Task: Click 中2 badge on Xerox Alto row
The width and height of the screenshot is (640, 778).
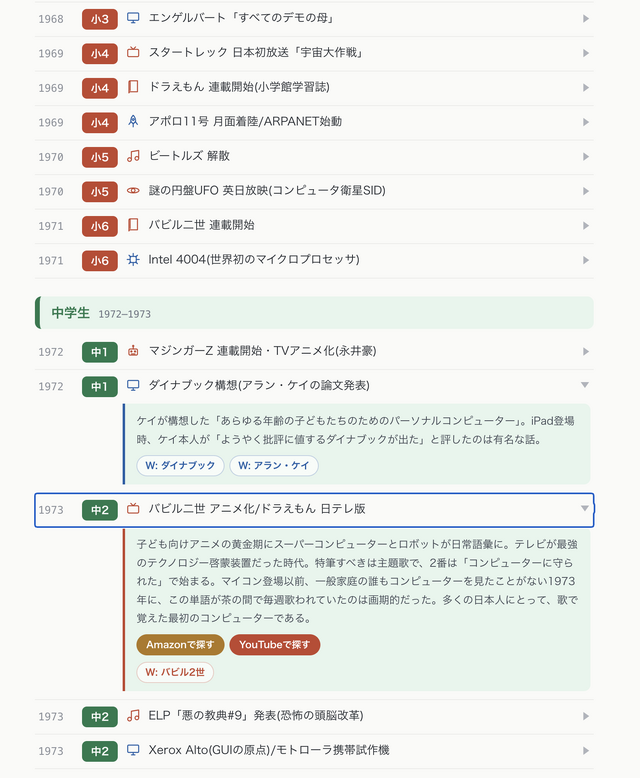Action: [x=100, y=751]
